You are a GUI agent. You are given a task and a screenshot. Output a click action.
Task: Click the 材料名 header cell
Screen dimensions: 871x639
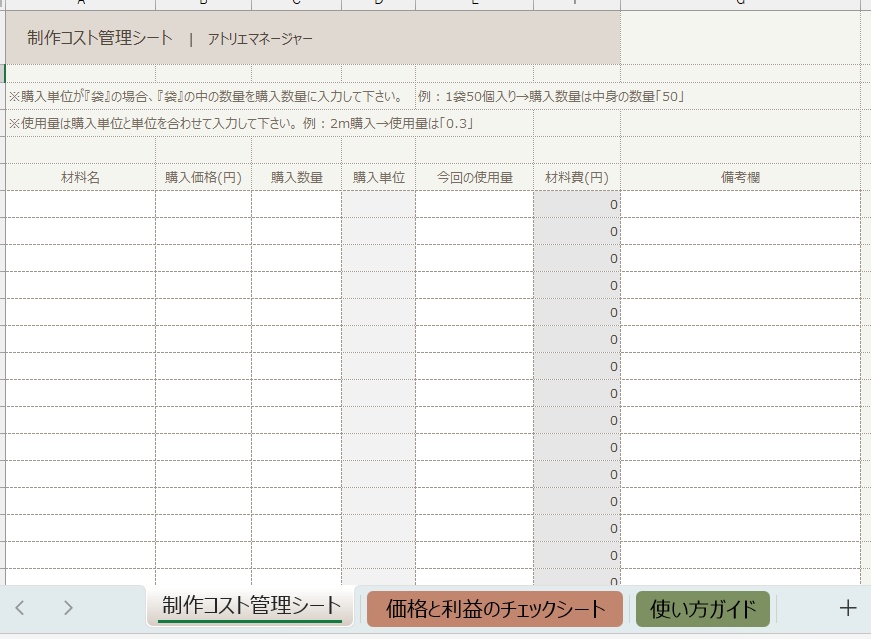(x=78, y=176)
